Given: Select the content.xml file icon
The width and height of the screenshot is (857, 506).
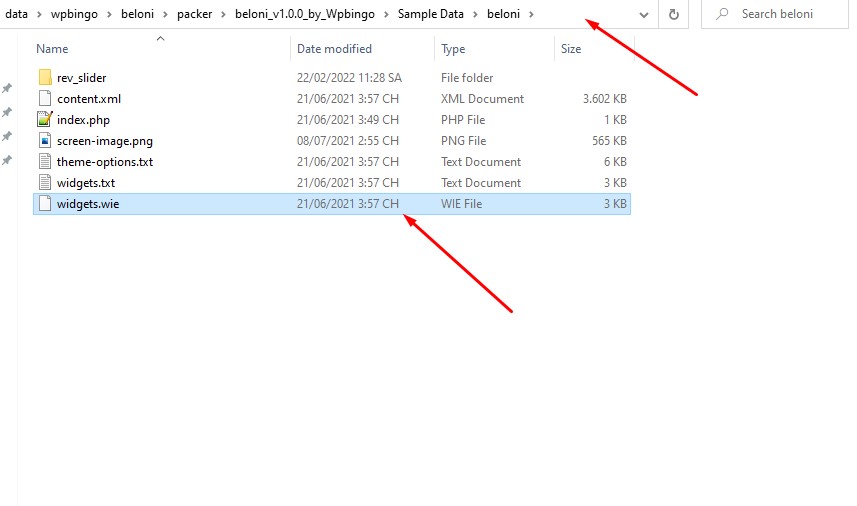Looking at the screenshot, I should tap(45, 98).
